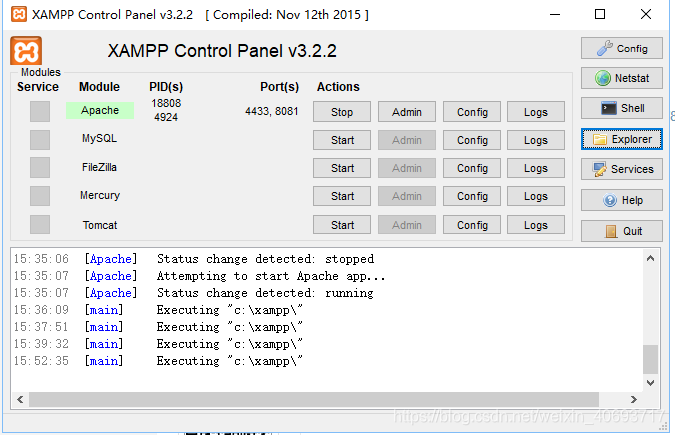This screenshot has height=435, width=675.
Task: Click the log's vertical scrollbar thumb
Action: (x=650, y=359)
